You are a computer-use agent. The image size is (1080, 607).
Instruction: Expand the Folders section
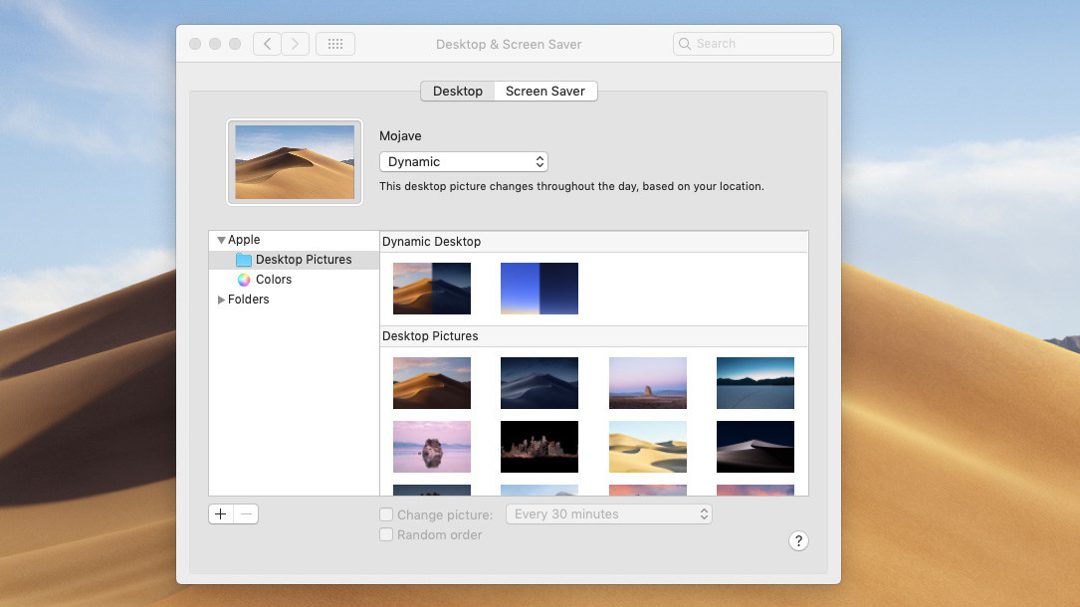click(x=221, y=299)
